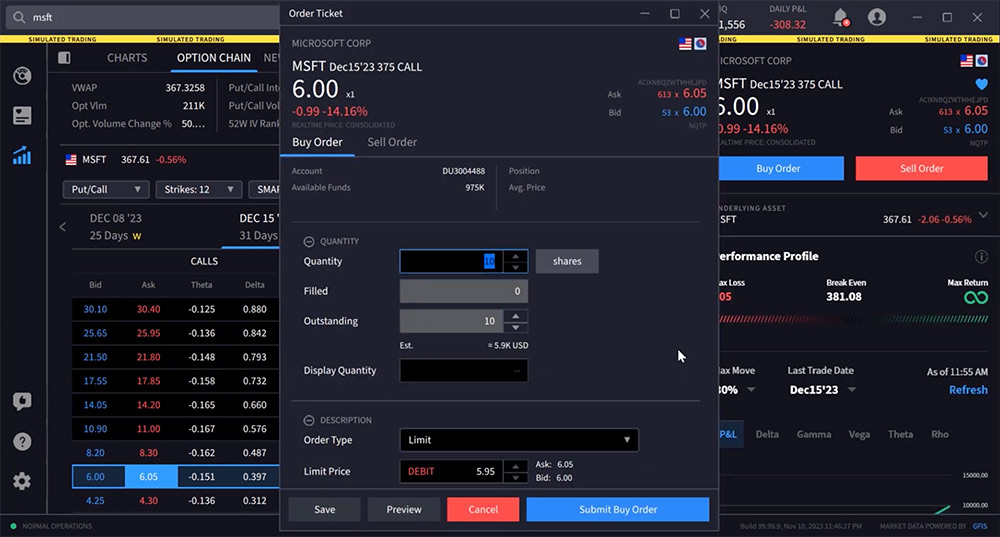Click the red Sell Order button in background panel
1000x537 pixels.
click(x=922, y=168)
